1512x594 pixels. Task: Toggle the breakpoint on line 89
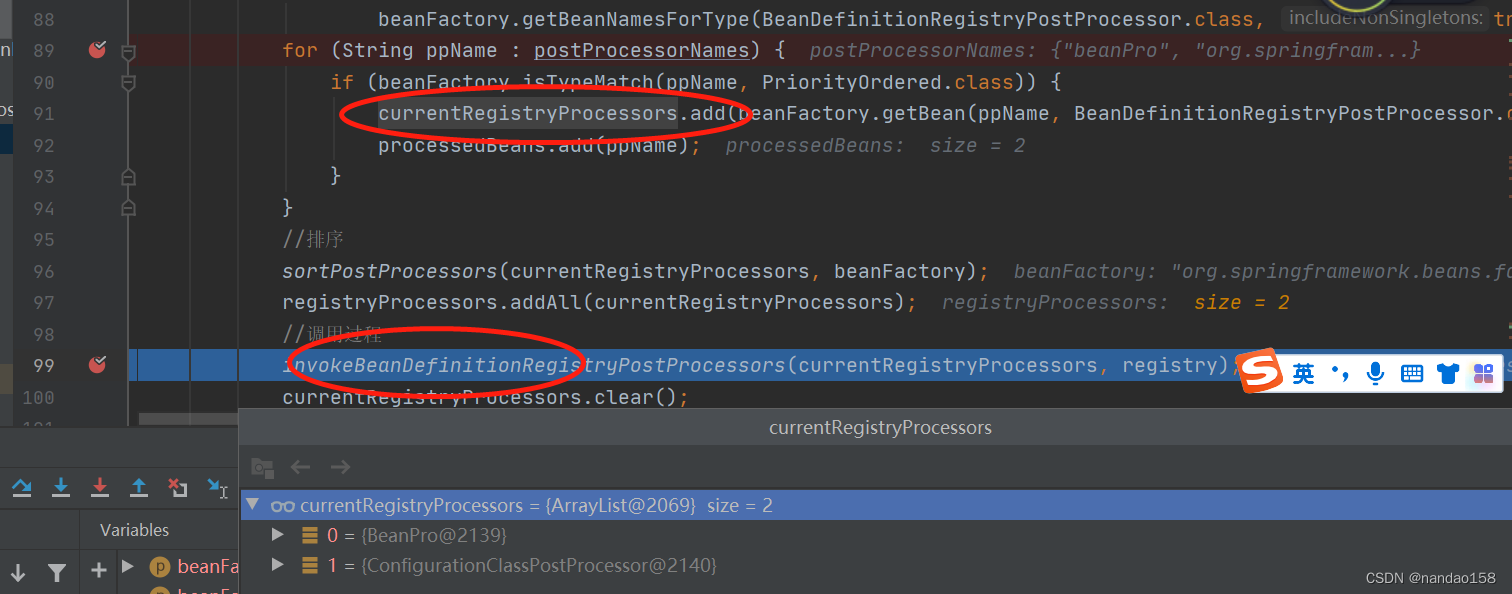point(97,50)
